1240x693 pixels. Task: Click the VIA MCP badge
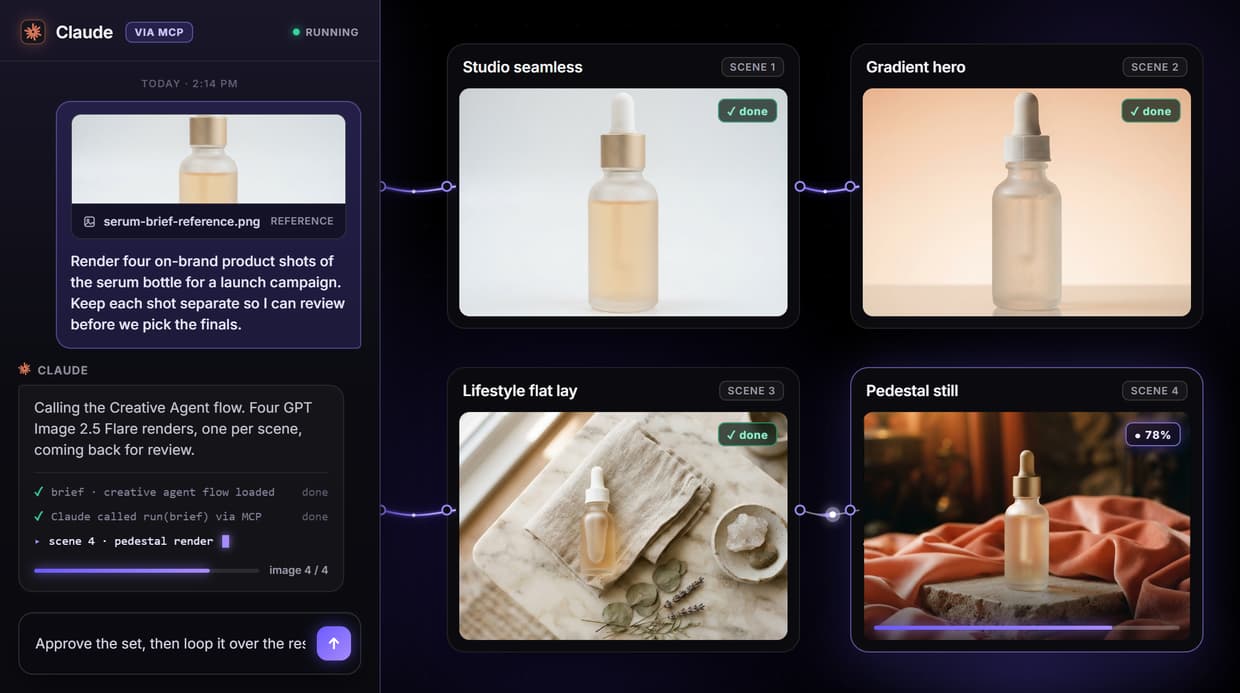click(159, 32)
